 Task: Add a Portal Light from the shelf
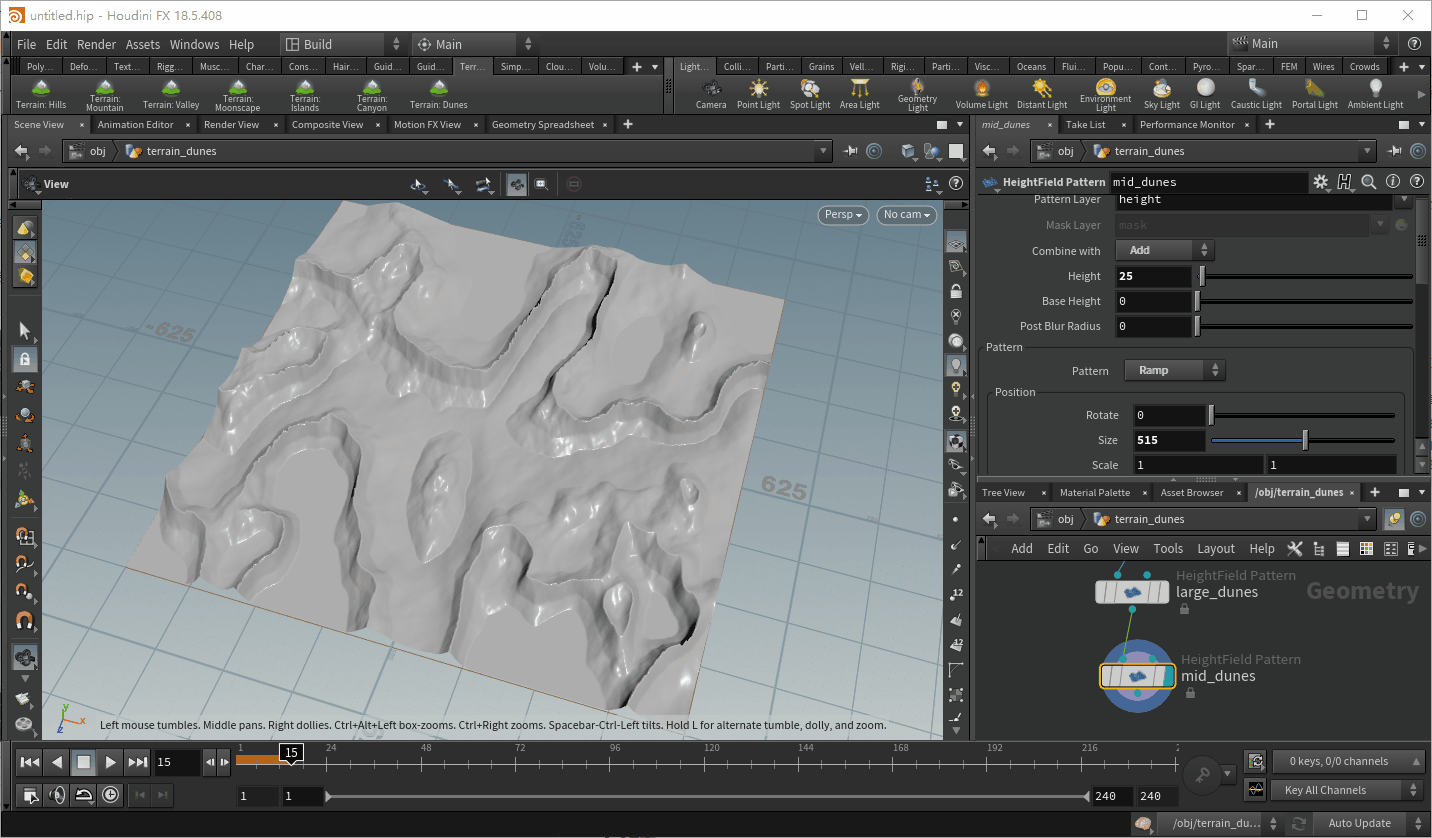(1314, 95)
